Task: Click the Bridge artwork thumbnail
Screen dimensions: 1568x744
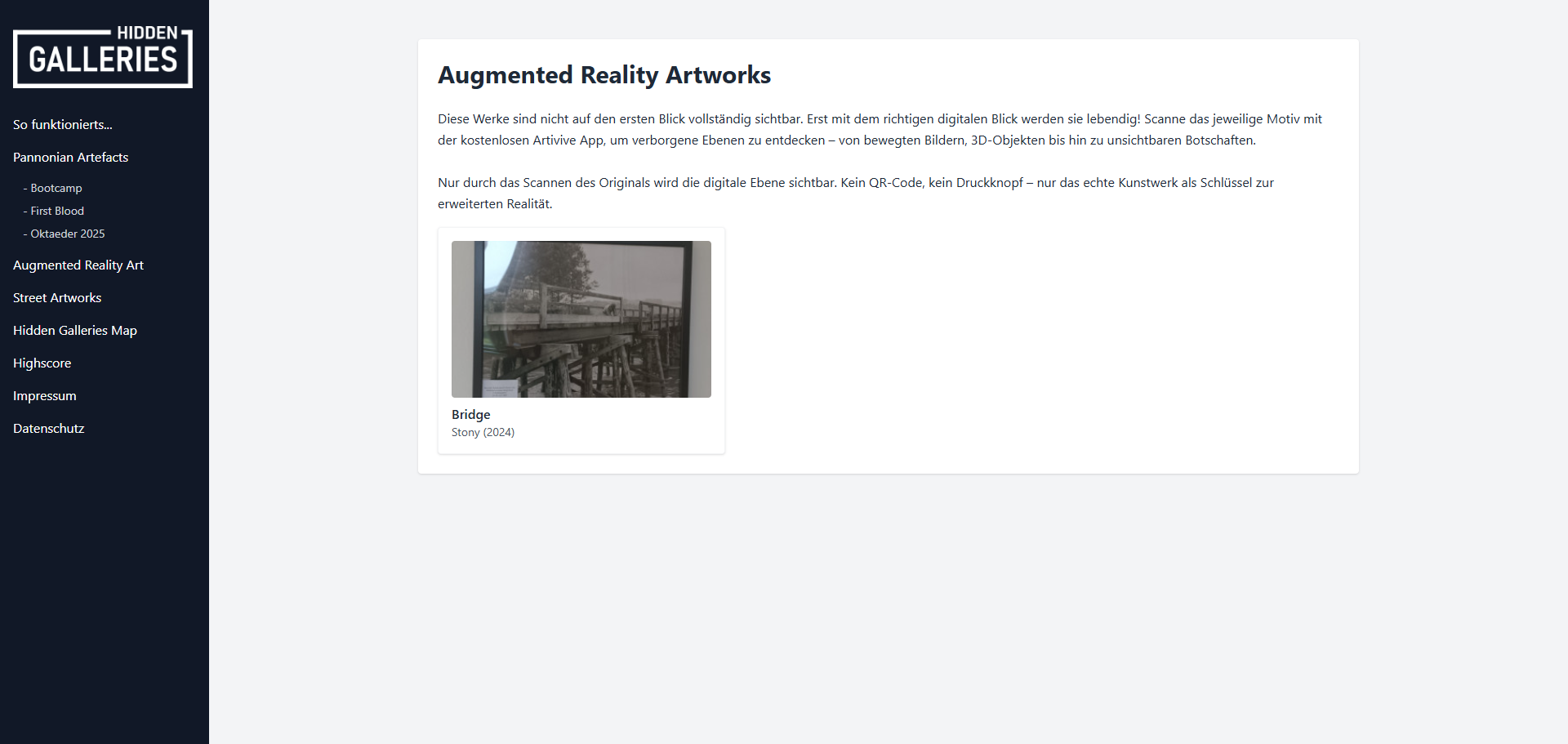Action: click(581, 319)
